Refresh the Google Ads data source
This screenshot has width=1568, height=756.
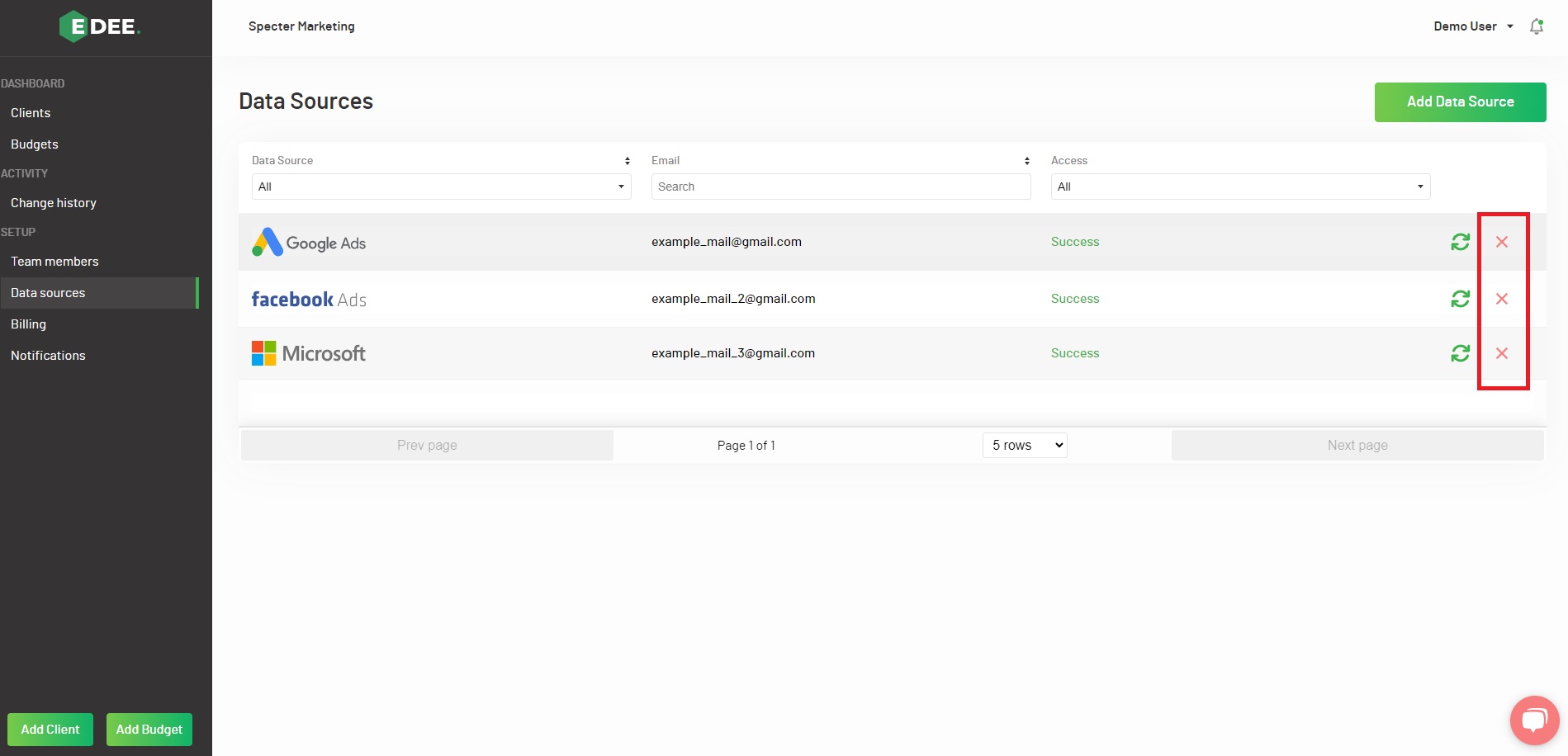point(1460,242)
